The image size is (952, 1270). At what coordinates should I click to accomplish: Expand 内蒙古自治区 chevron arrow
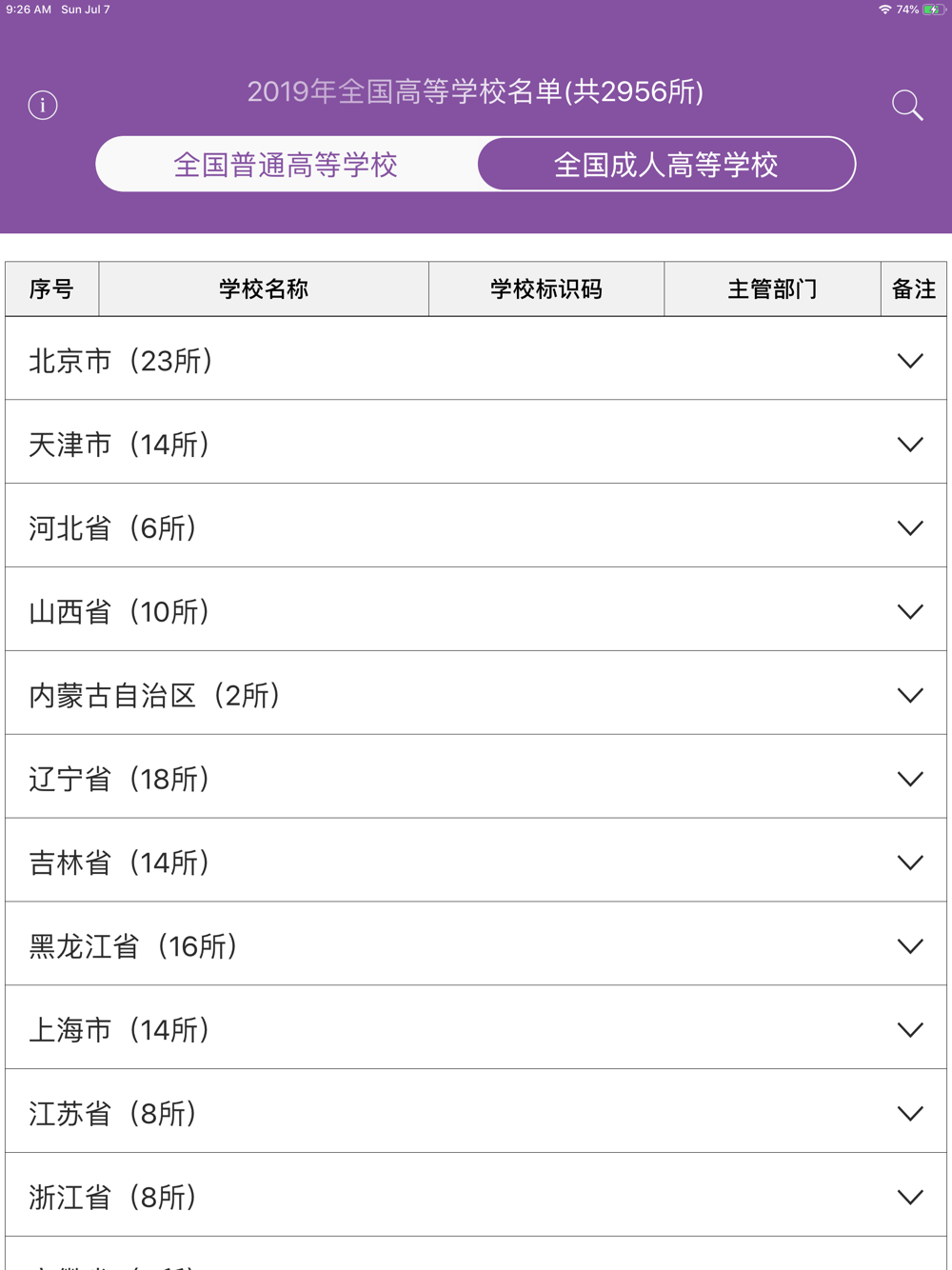point(910,696)
